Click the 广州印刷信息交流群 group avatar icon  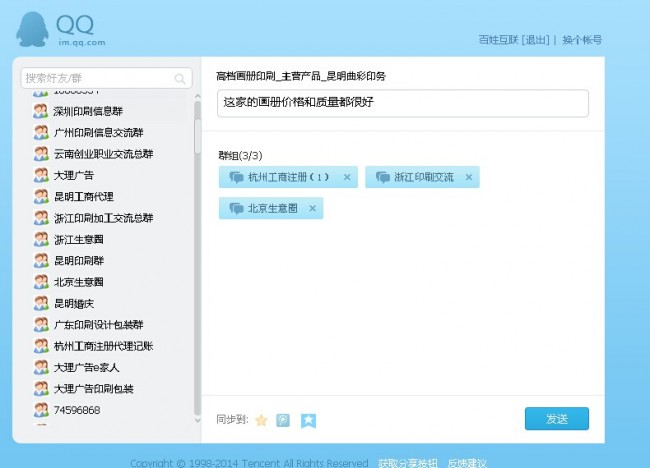41,132
